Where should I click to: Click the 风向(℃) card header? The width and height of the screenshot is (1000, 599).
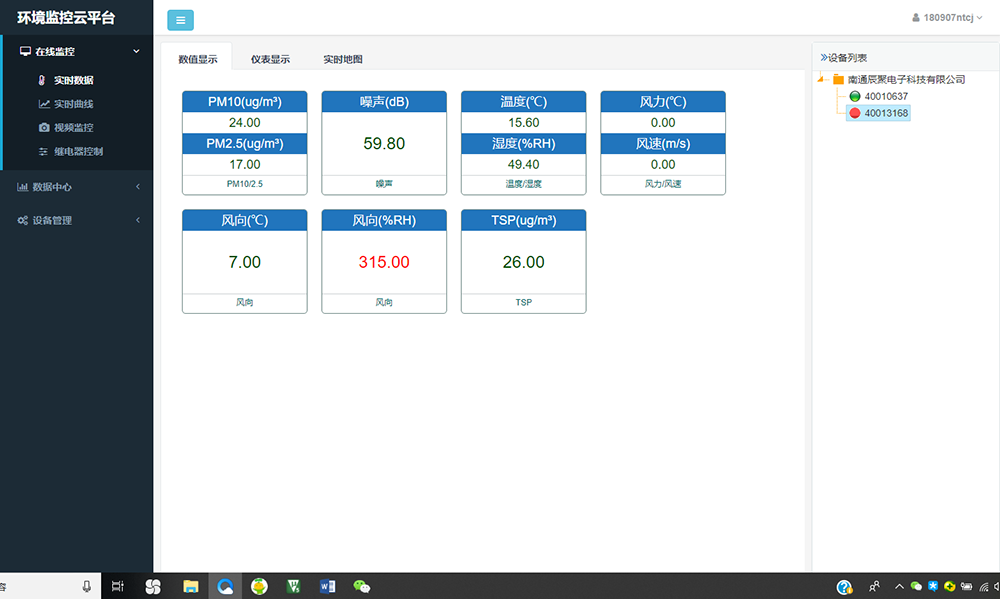click(245, 220)
